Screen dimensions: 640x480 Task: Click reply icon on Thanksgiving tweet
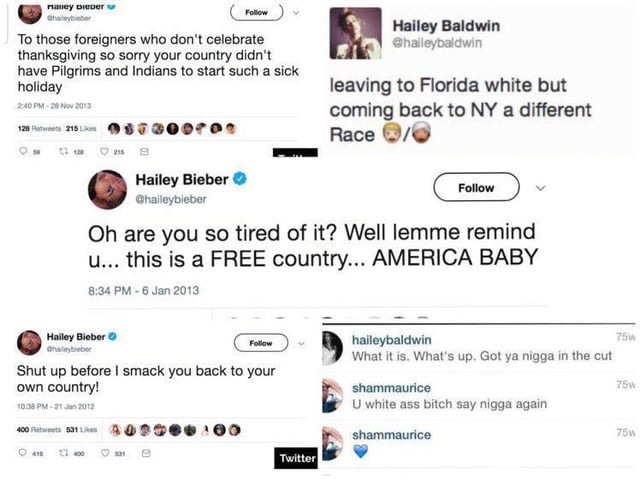(23, 151)
